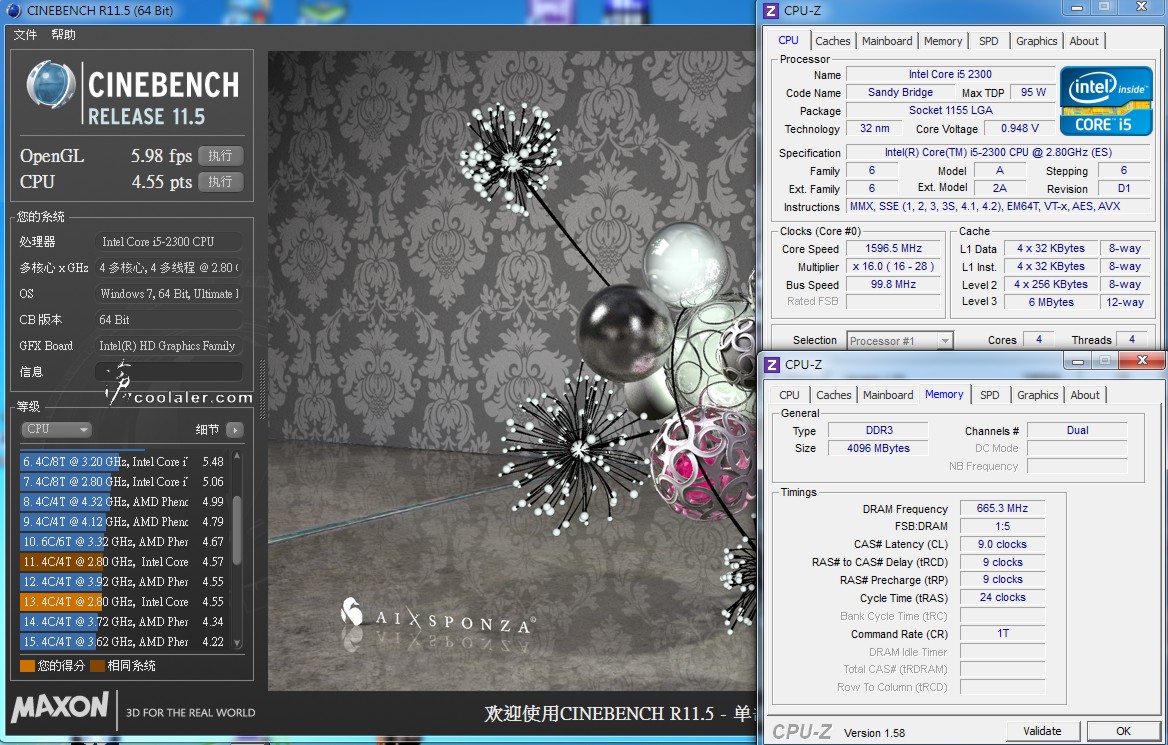Click the 处理器 field Intel Core i5-2300 CPU
Viewport: 1168px width, 745px height.
tap(169, 241)
